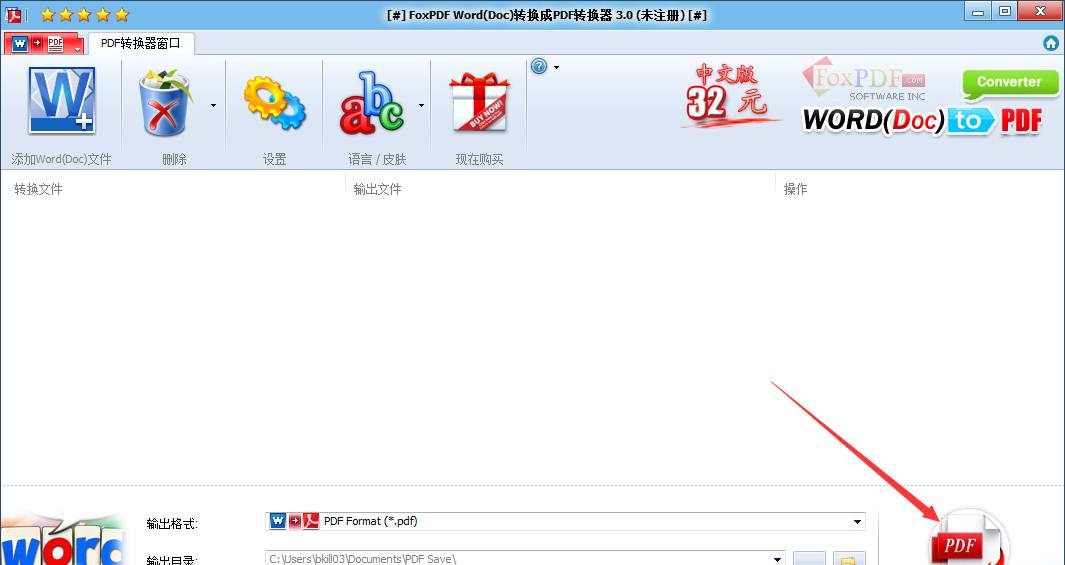Click the 操作 column header
Viewport: 1065px width, 565px height.
(795, 189)
